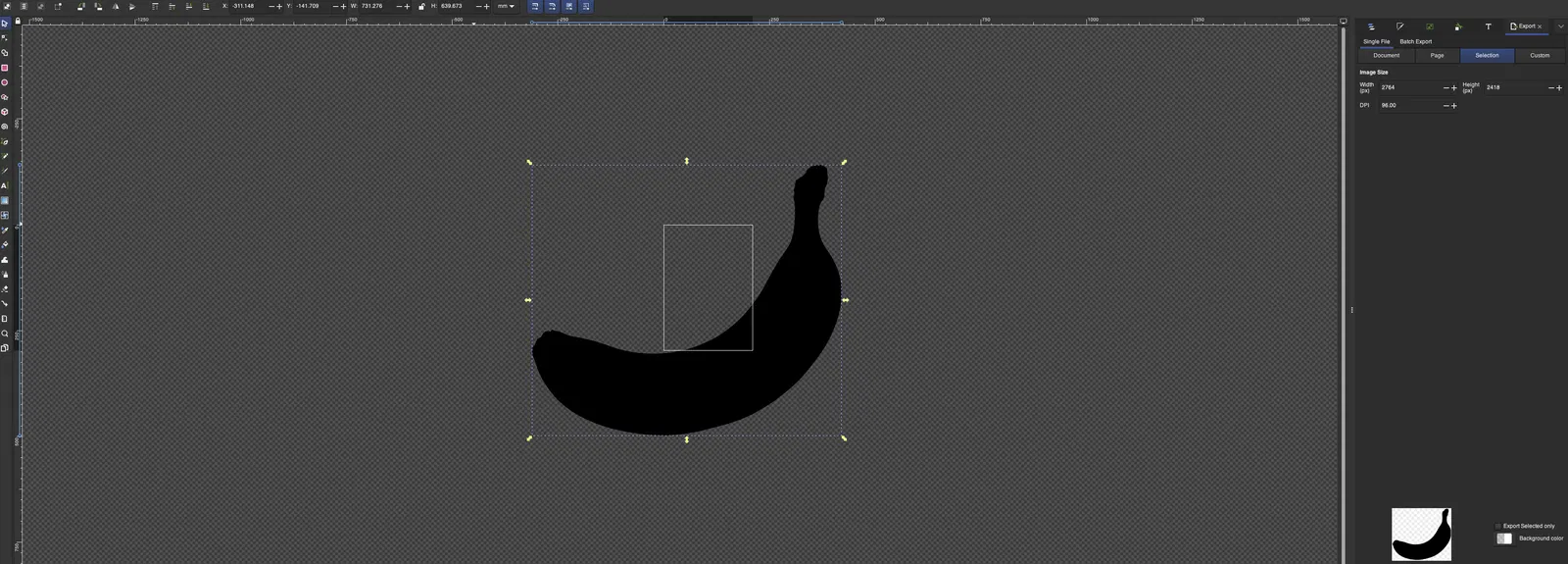
Task: Open the Text and Font panel tab
Action: coord(1488,26)
